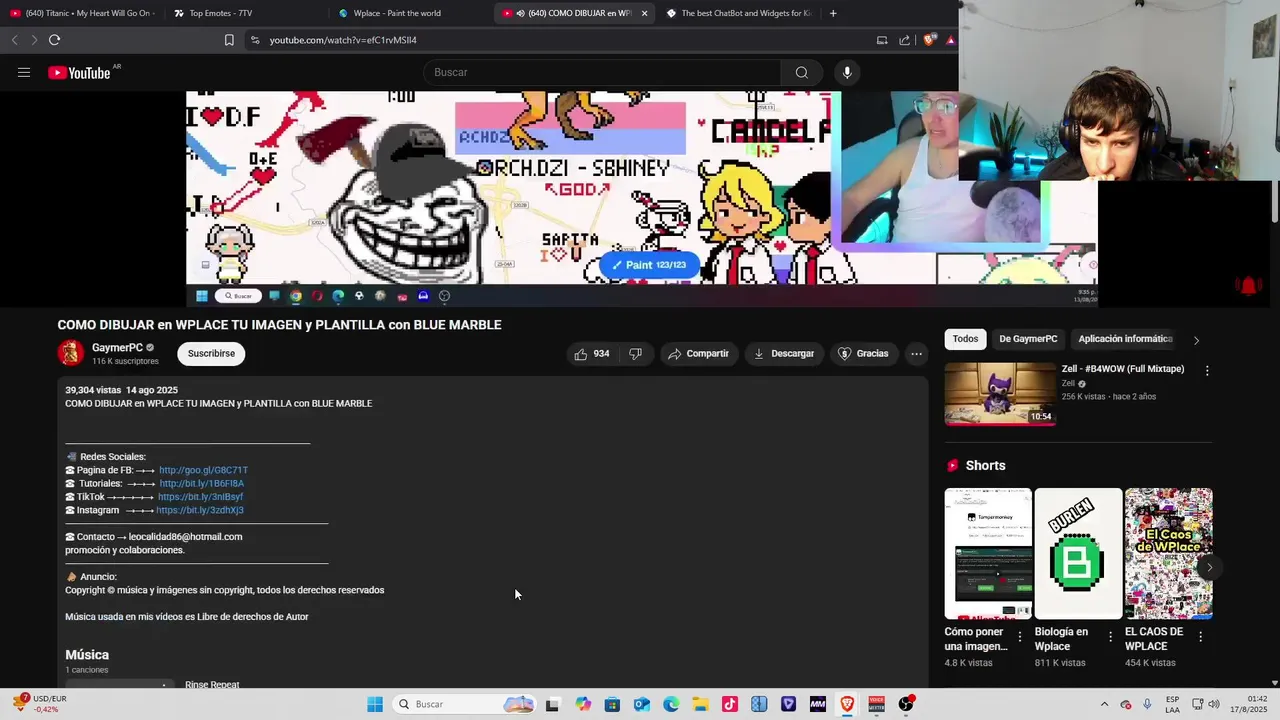Select the Todos filter chip
Image resolution: width=1280 pixels, height=720 pixels.
pyautogui.click(x=965, y=339)
